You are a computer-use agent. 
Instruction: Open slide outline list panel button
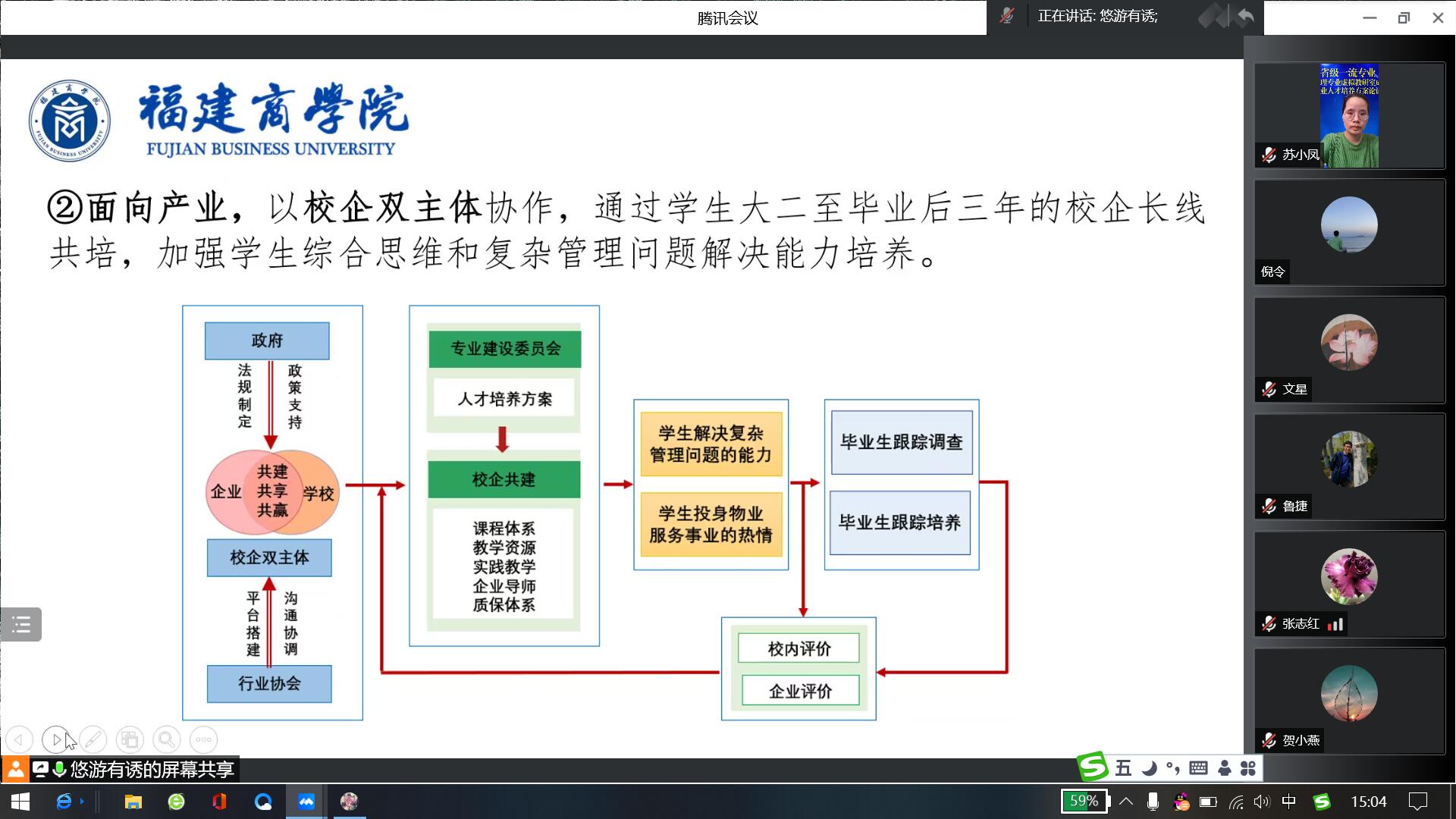coord(21,625)
